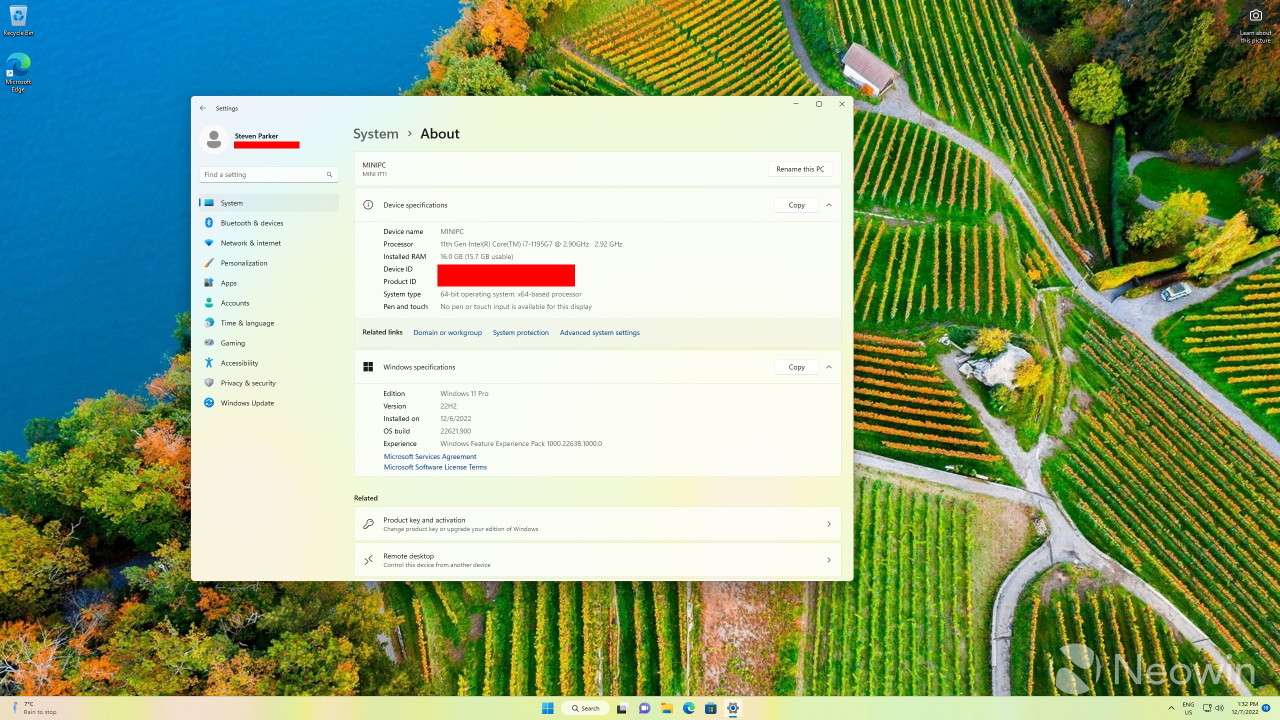Viewport: 1280px width, 720px height.
Task: Launch Microsoft Edge from the taskbar
Action: (x=688, y=708)
